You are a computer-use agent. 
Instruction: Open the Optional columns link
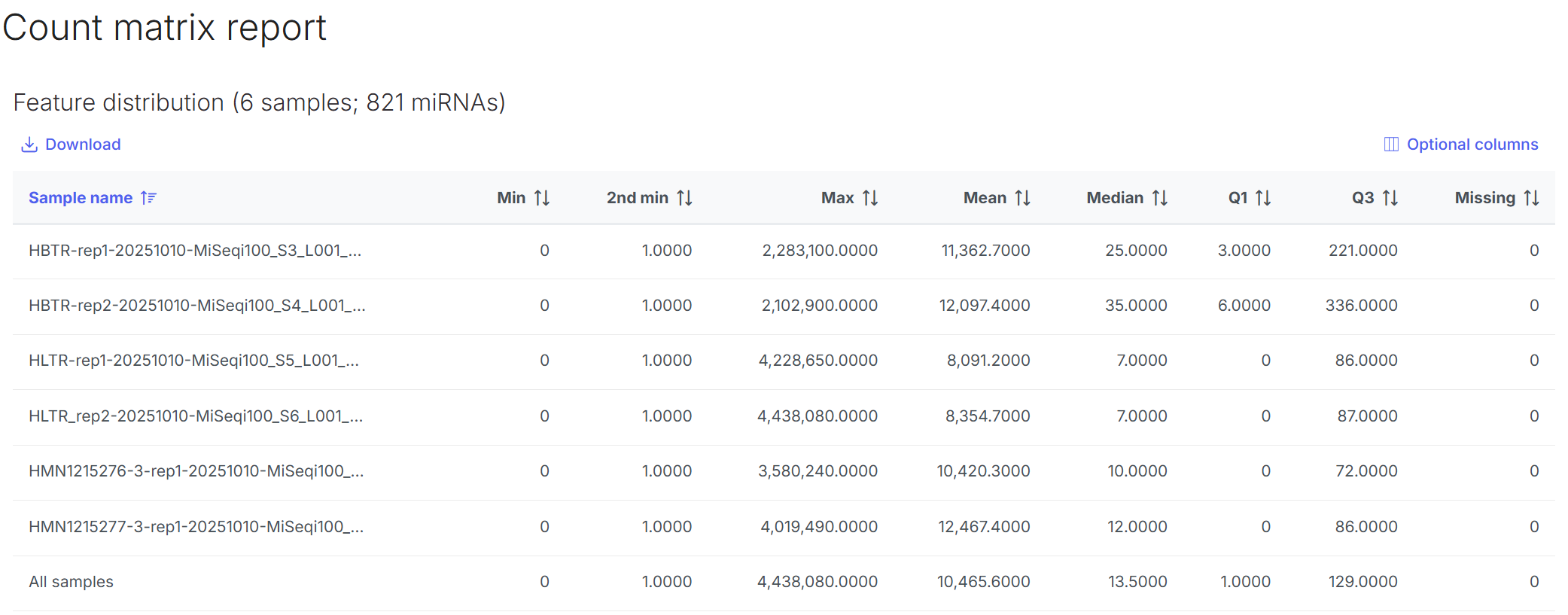1472,145
